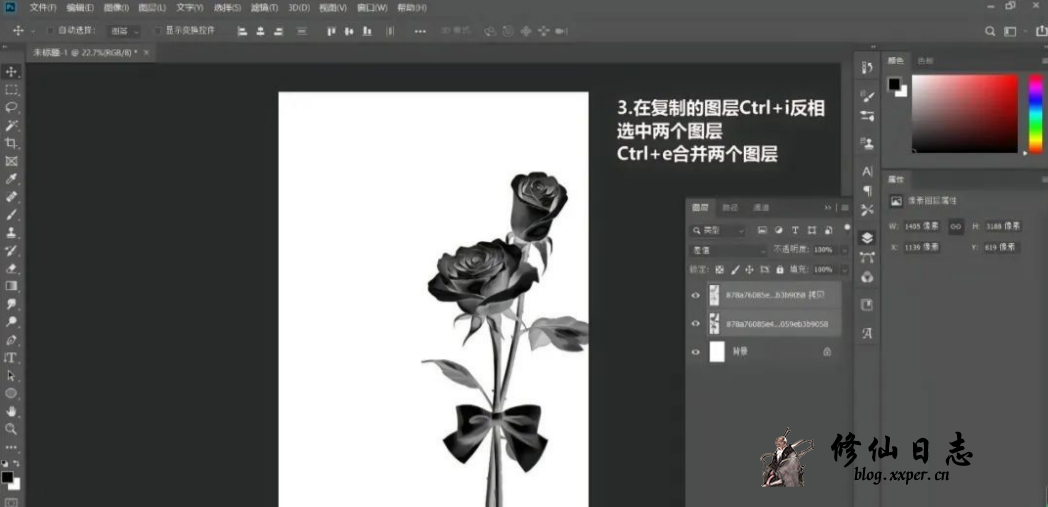The width and height of the screenshot is (1048, 507).
Task: Select the Hand tool
Action: click(12, 411)
